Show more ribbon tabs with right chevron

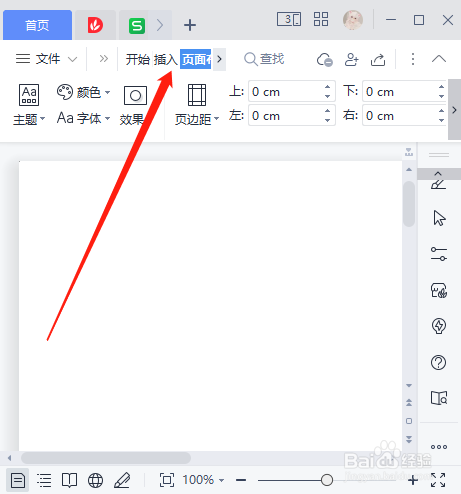(219, 59)
